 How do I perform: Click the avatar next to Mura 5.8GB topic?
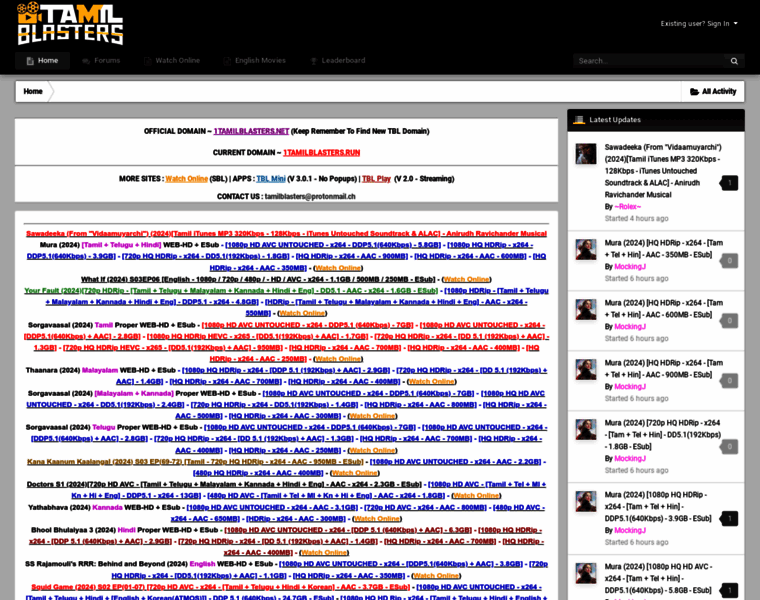pyautogui.click(x=586, y=573)
